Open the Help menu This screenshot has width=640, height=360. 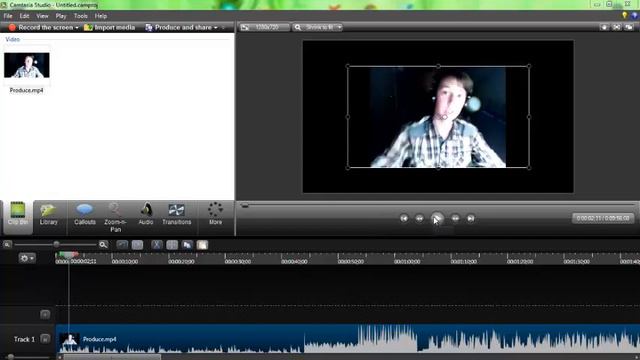point(100,16)
